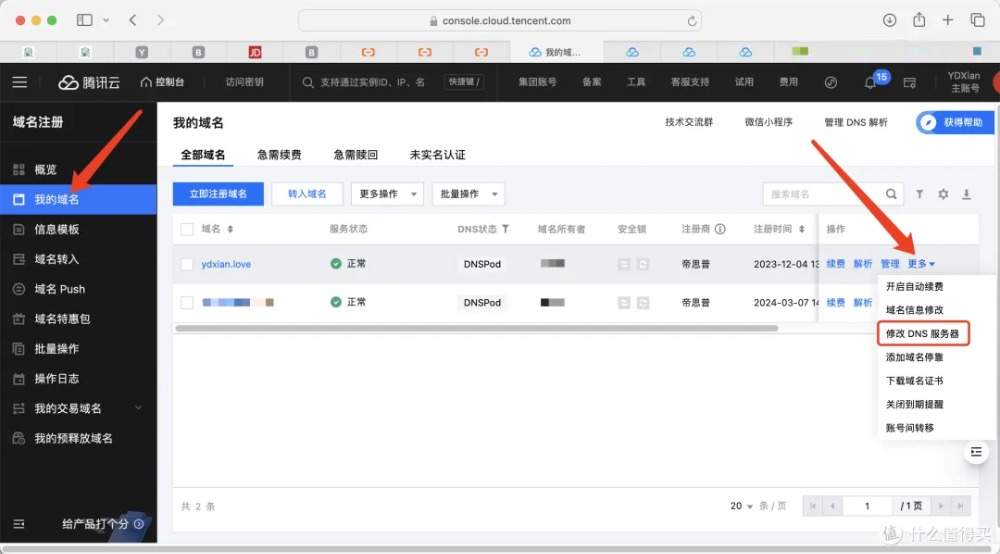
Task: Click the Safari sidebar toggle icon
Action: point(85,20)
